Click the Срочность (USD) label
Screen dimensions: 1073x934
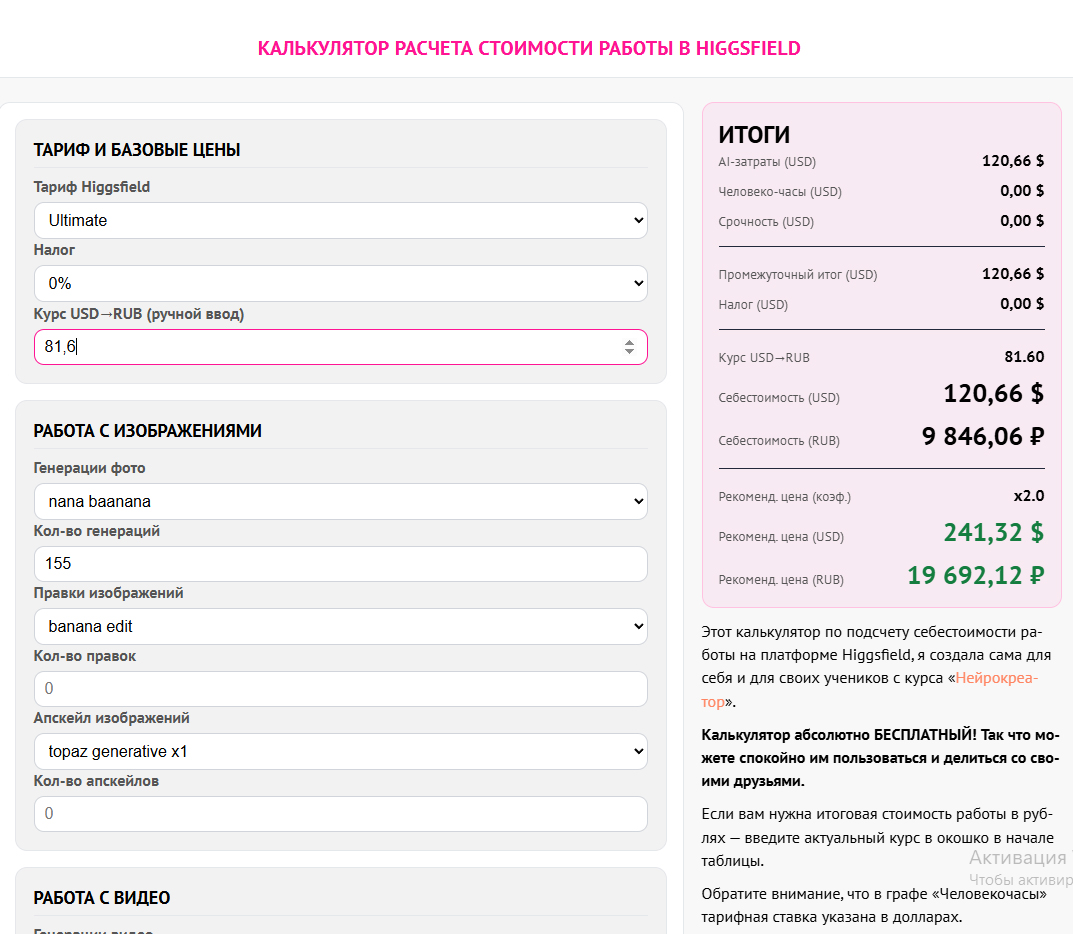(x=766, y=222)
